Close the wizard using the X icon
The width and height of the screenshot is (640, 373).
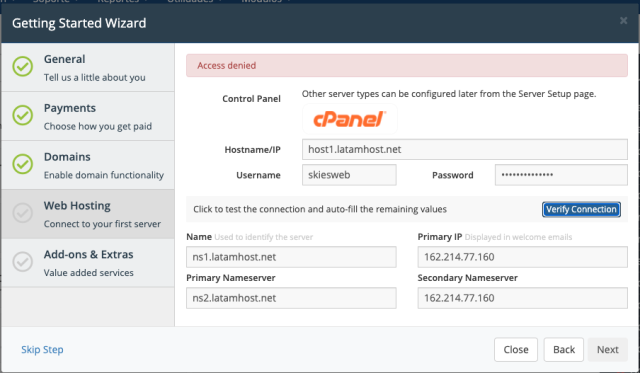623,20
